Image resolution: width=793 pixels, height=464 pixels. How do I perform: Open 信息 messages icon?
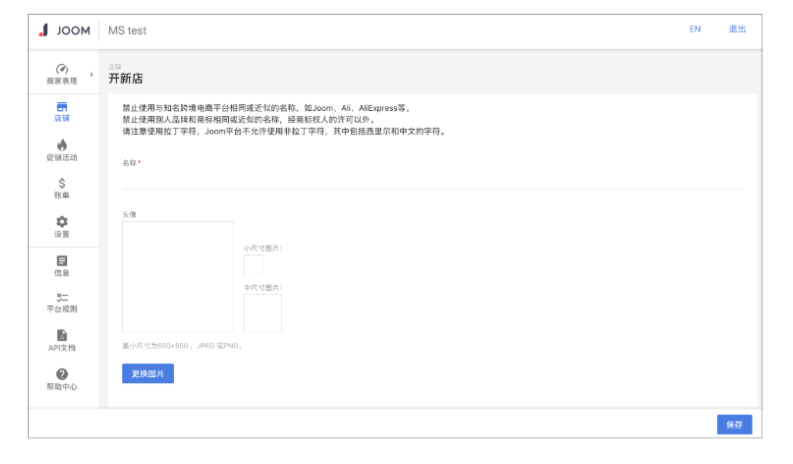pos(62,261)
